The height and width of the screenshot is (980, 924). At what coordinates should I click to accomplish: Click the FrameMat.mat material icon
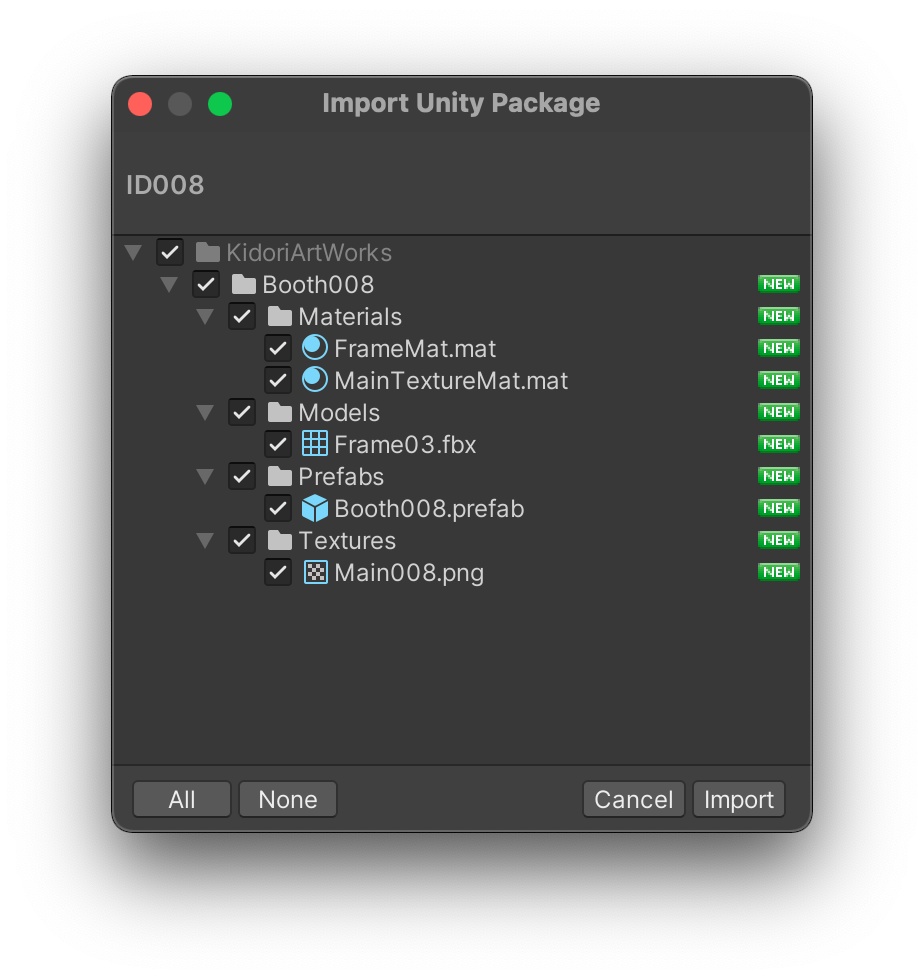315,348
